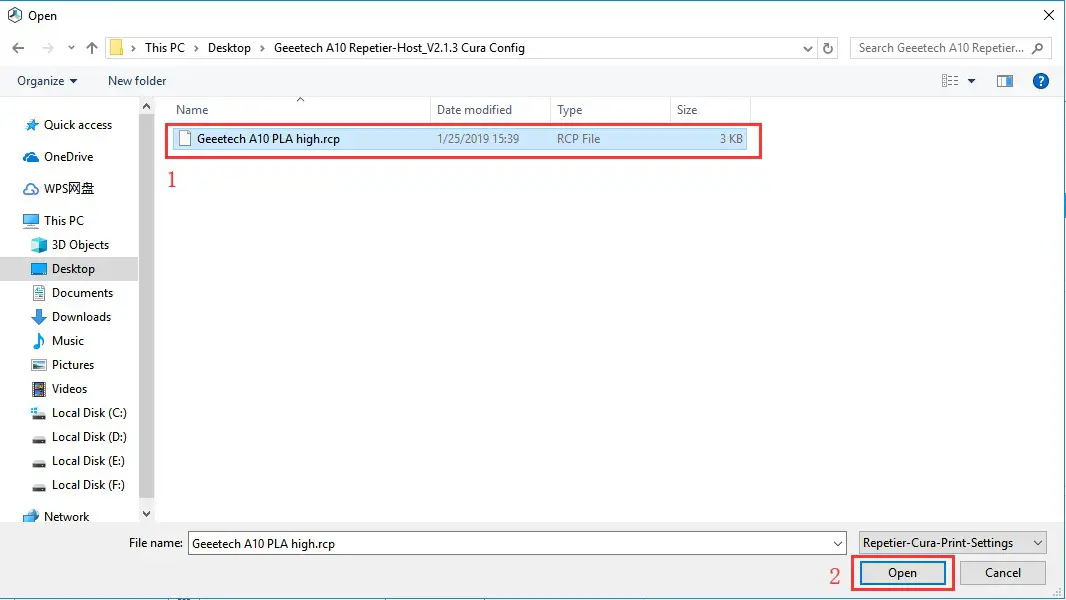Screen dimensions: 1066x600
Task: Click sidebar scrollbar down arrow
Action: tap(146, 514)
